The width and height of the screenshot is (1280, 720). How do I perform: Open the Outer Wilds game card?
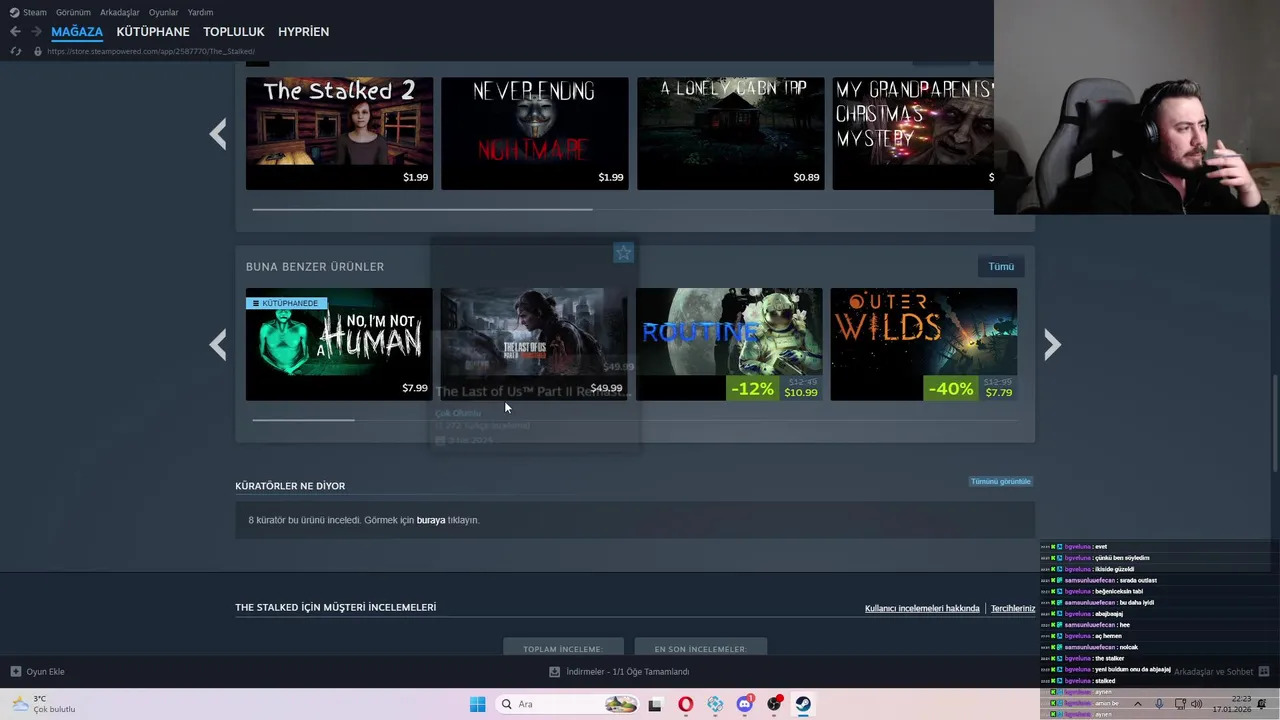[924, 344]
